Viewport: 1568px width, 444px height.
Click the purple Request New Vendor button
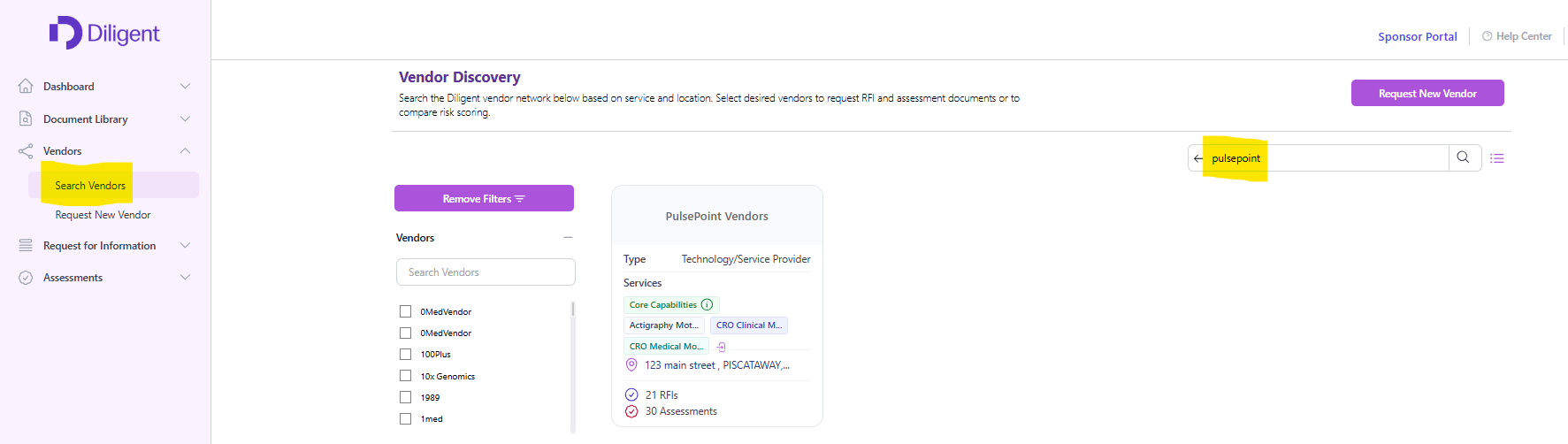(1427, 93)
